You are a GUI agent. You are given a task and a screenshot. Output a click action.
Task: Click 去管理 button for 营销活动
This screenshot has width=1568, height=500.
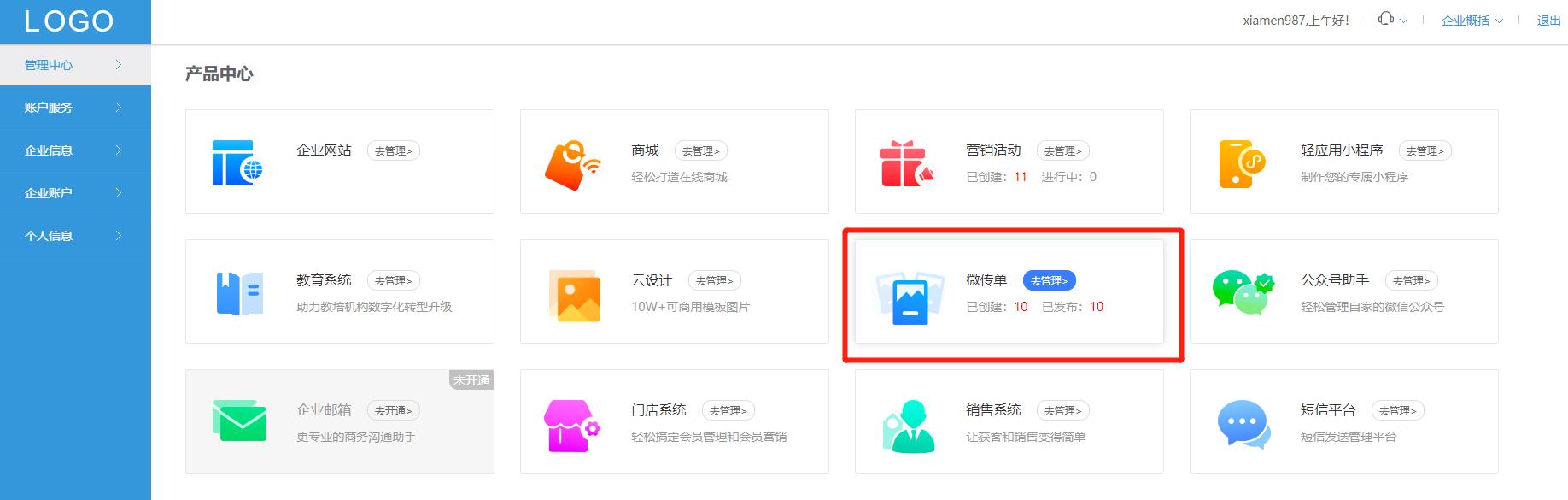[x=1062, y=150]
